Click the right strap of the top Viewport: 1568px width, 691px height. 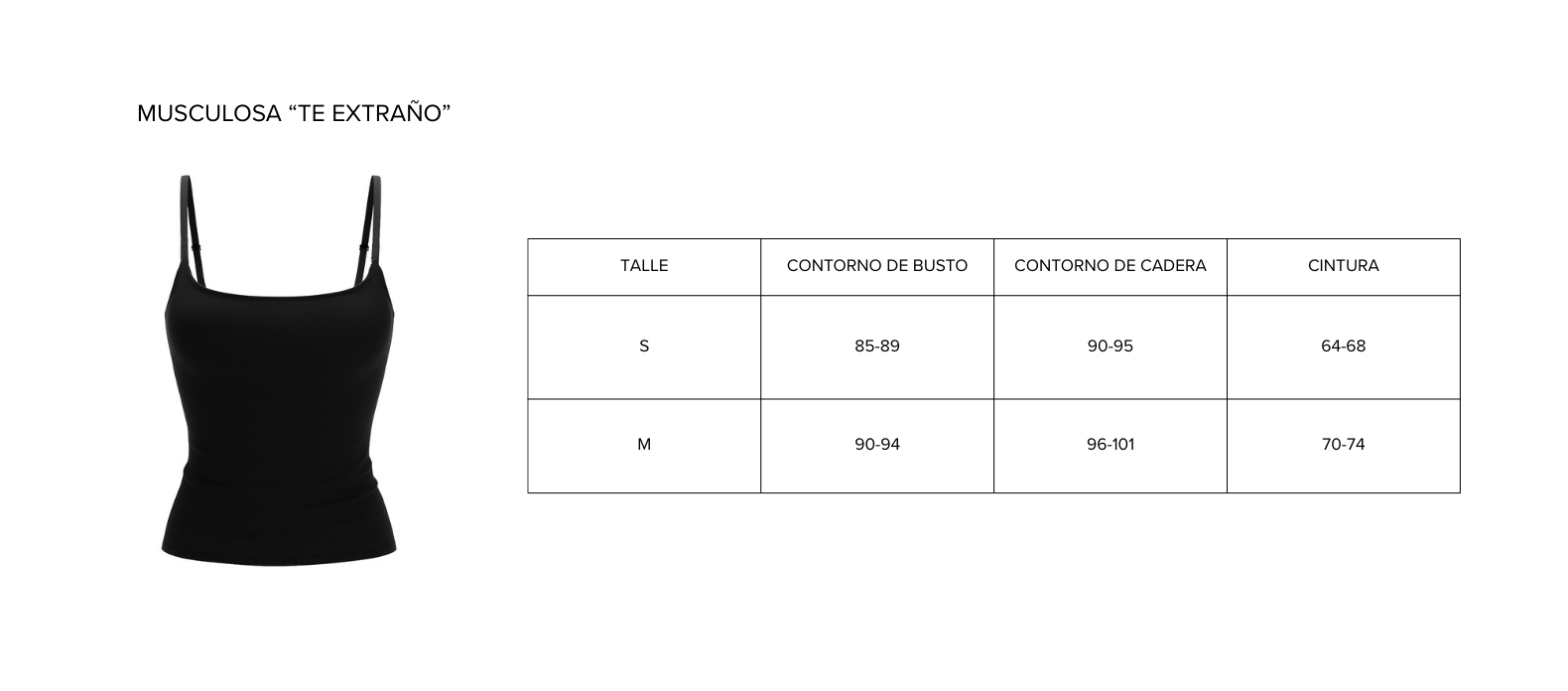coord(370,228)
